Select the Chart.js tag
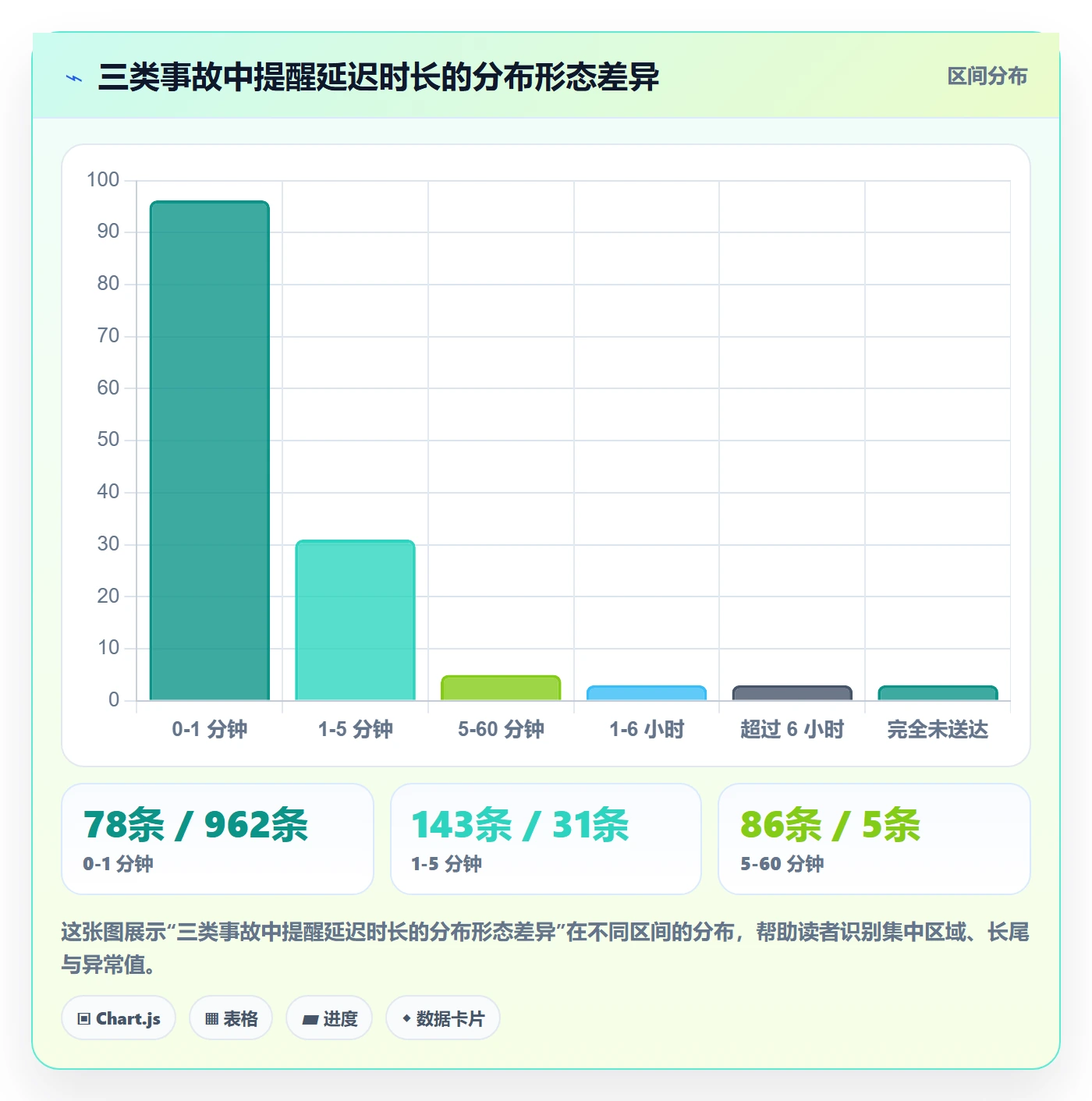The width and height of the screenshot is (1092, 1101). point(119,1018)
